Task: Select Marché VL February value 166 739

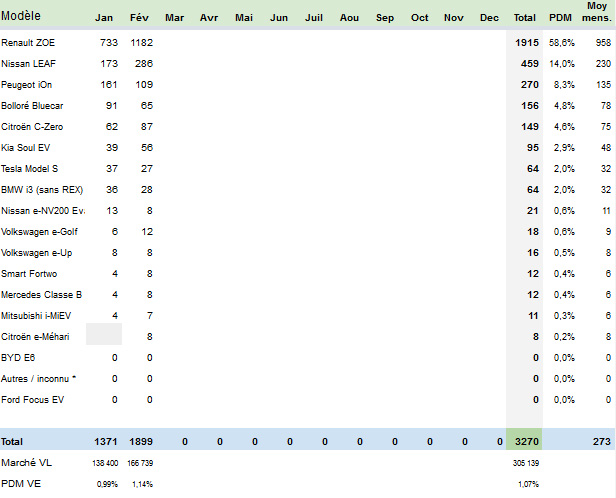Action: [140, 463]
